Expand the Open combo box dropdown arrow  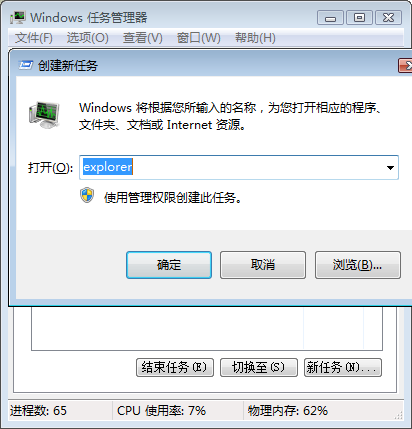[x=390, y=168]
